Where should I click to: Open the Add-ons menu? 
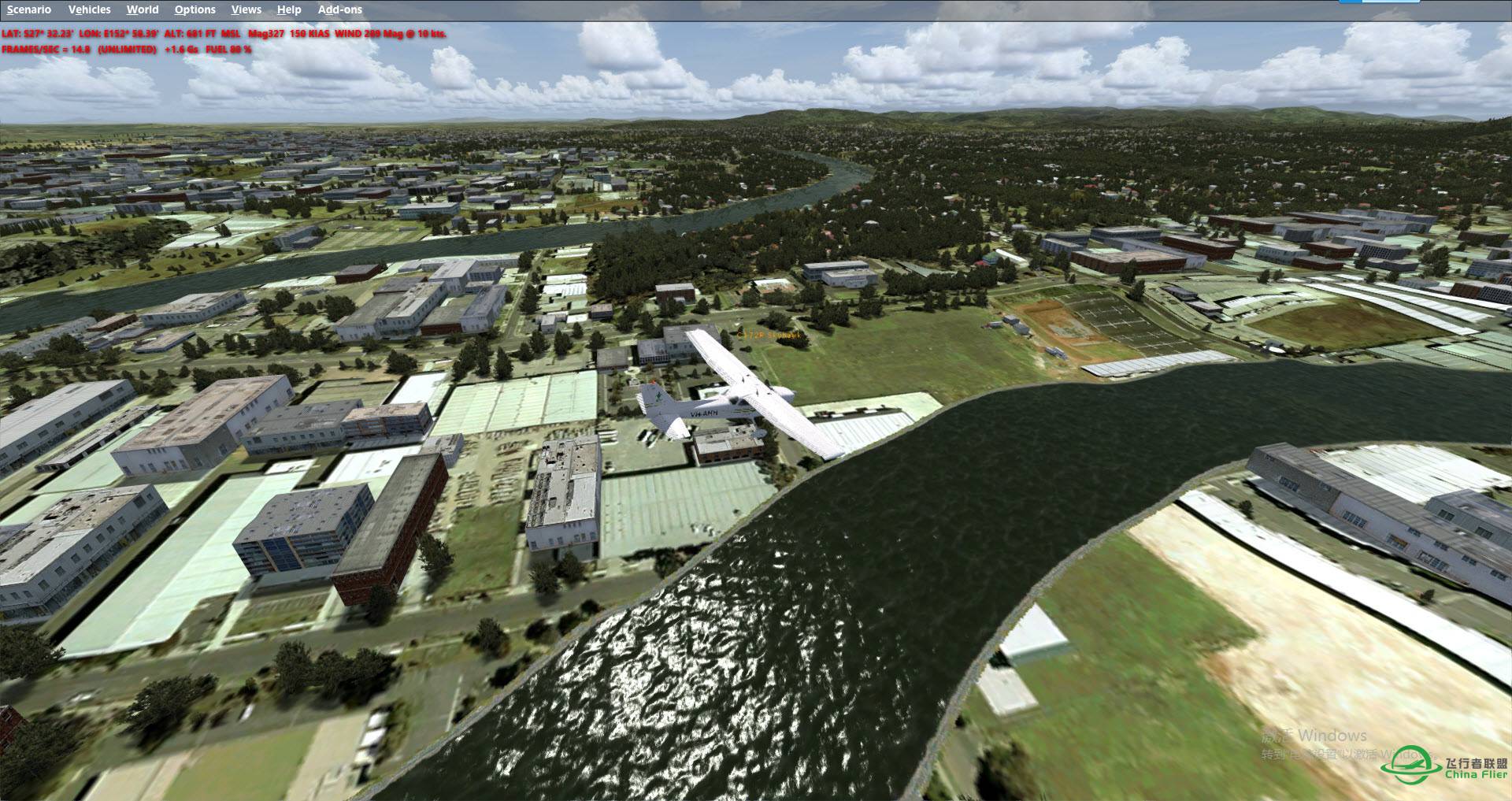point(339,9)
